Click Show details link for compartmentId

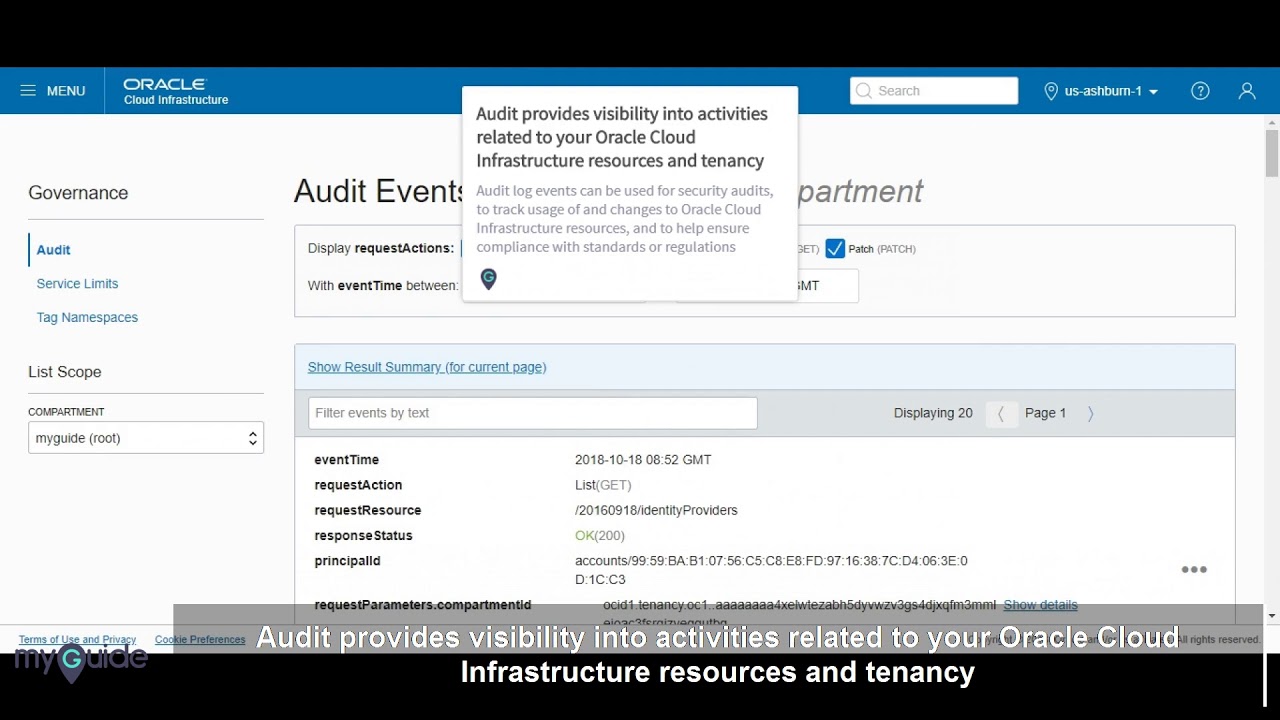pos(1040,605)
